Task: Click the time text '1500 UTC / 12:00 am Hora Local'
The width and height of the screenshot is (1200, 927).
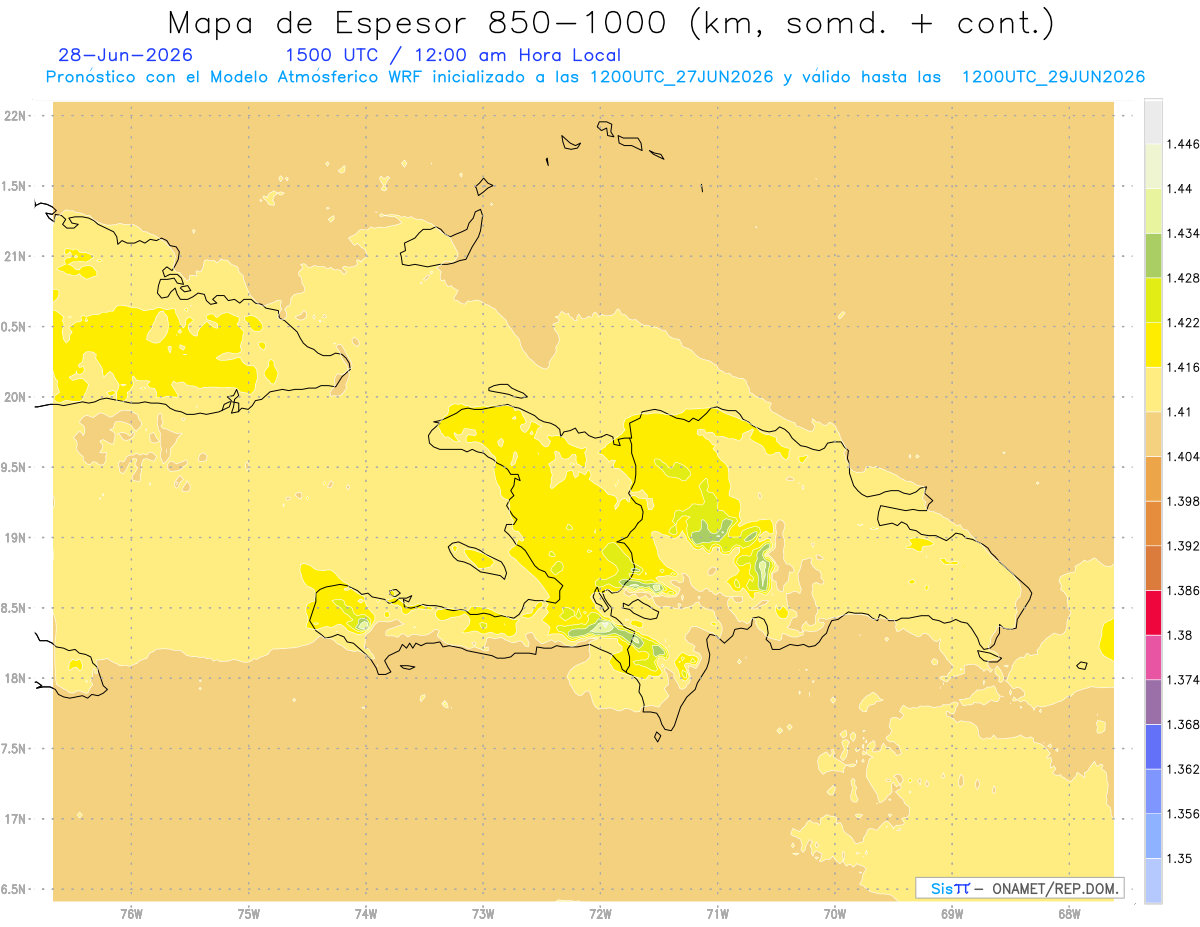Action: coord(453,56)
